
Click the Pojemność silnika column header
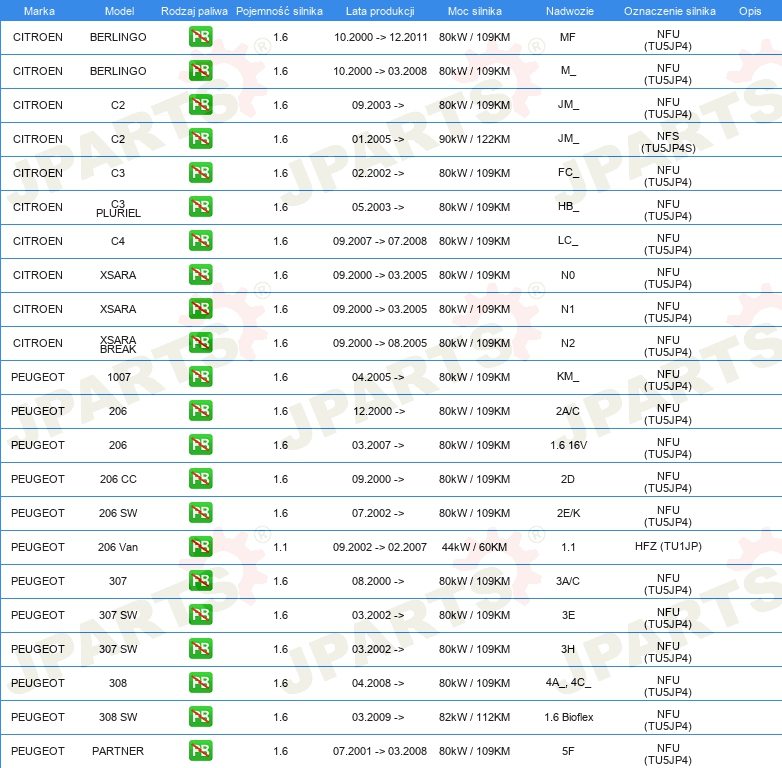coord(279,11)
